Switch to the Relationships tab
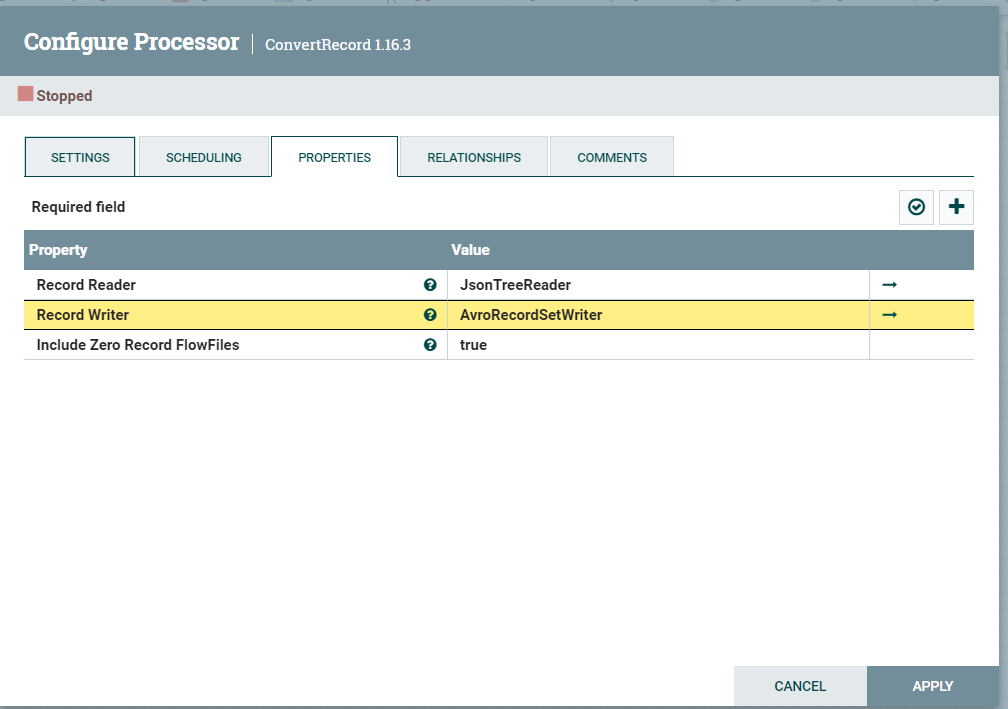Image resolution: width=1008 pixels, height=709 pixels. coord(472,157)
